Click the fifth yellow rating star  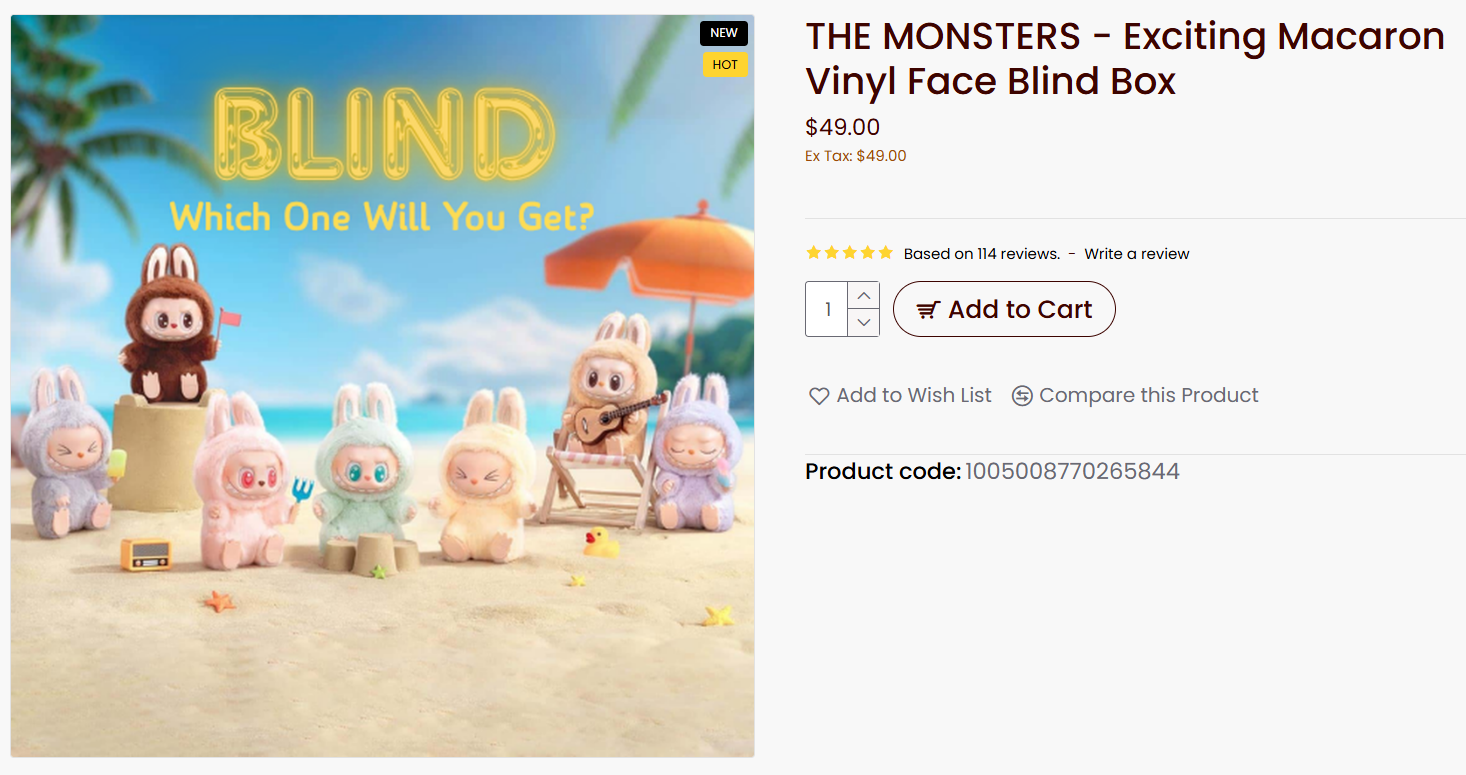point(885,253)
